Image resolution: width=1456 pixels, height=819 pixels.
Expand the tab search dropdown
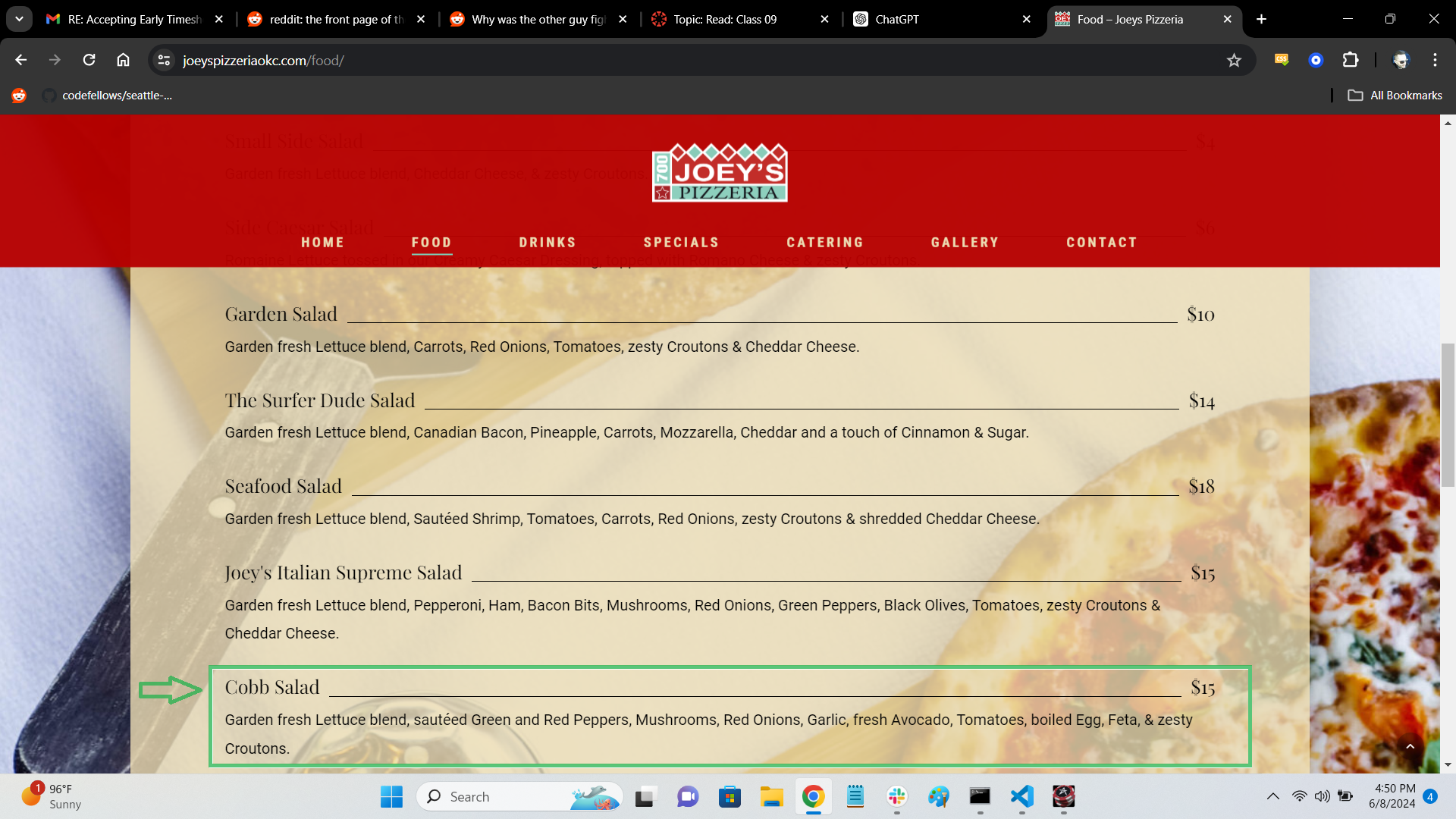(x=19, y=19)
